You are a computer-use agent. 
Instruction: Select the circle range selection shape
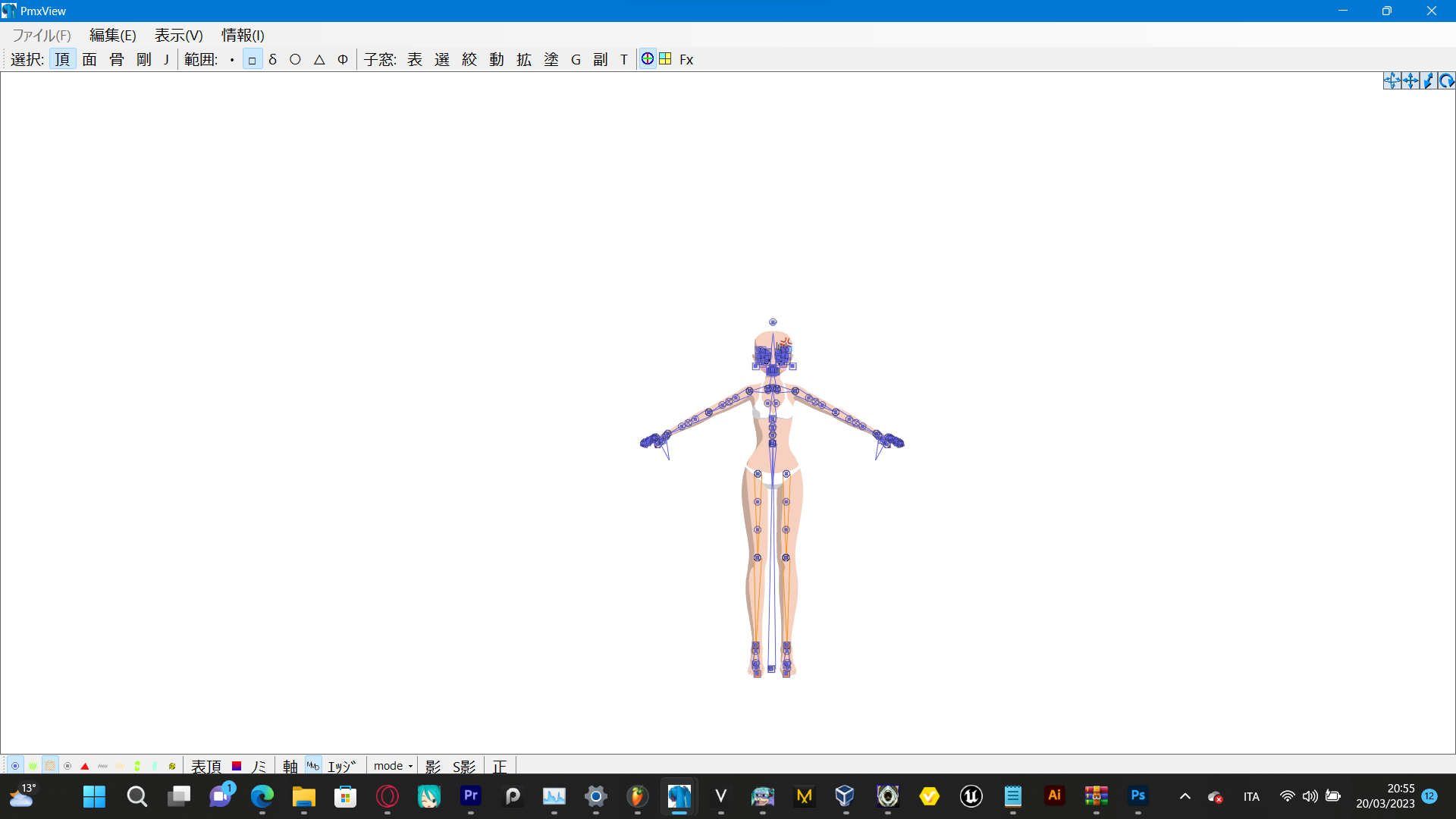(x=295, y=59)
